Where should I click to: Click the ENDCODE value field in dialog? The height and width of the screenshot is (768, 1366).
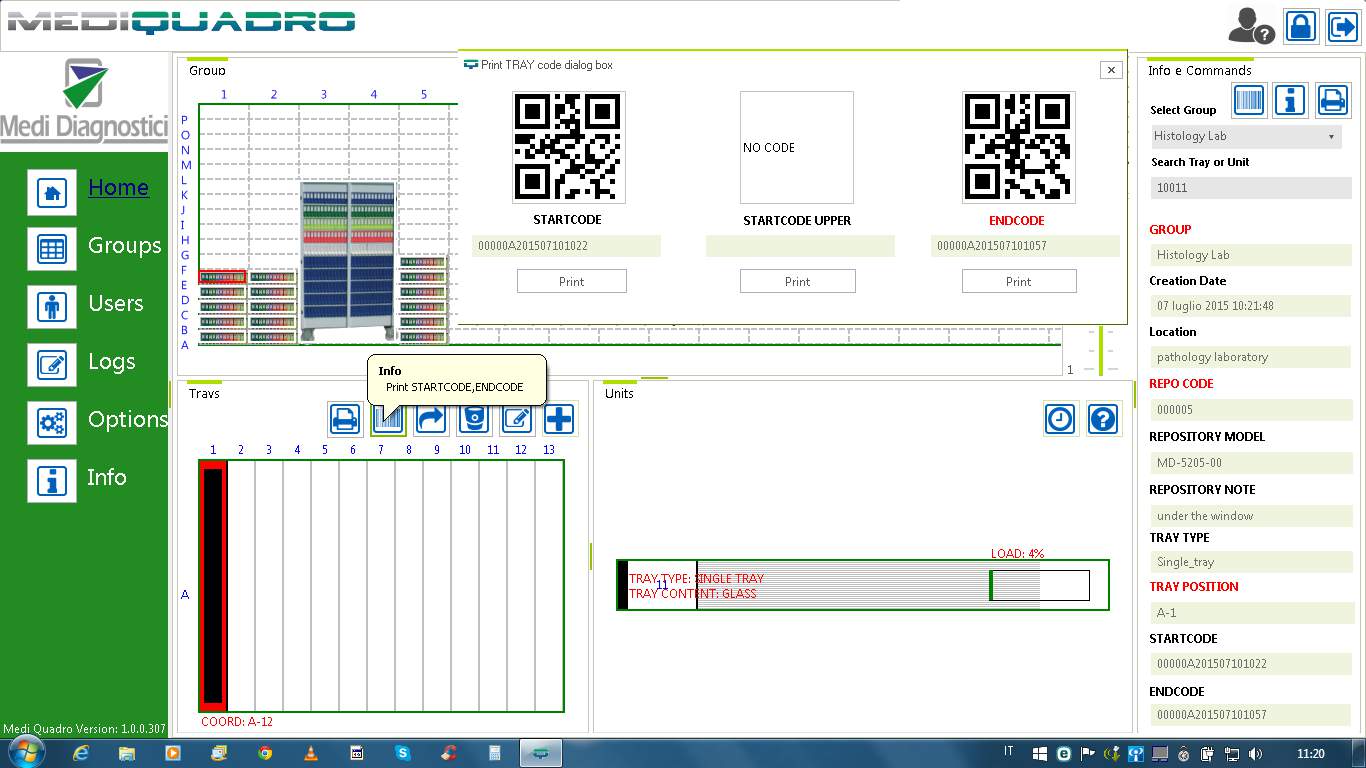[x=1025, y=246]
